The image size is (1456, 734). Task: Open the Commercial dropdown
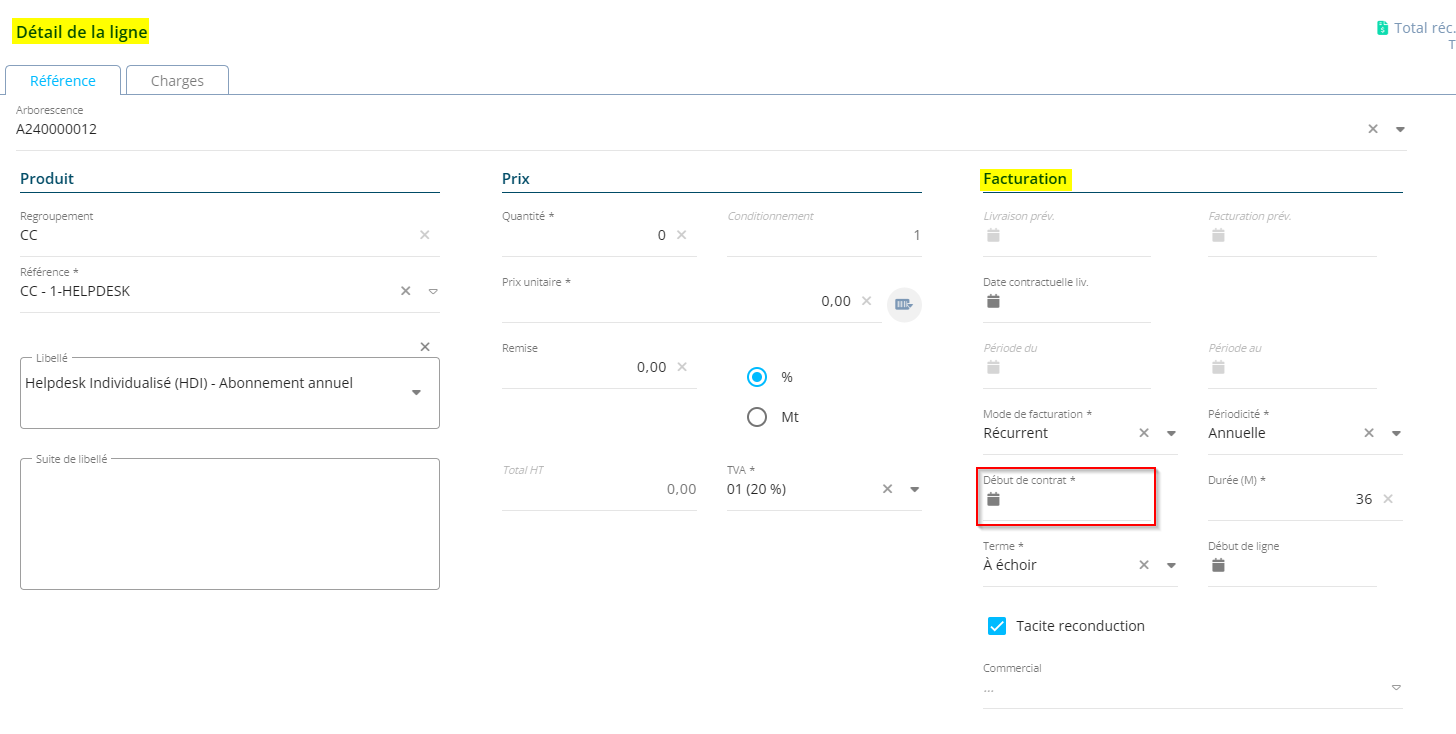click(x=1396, y=687)
